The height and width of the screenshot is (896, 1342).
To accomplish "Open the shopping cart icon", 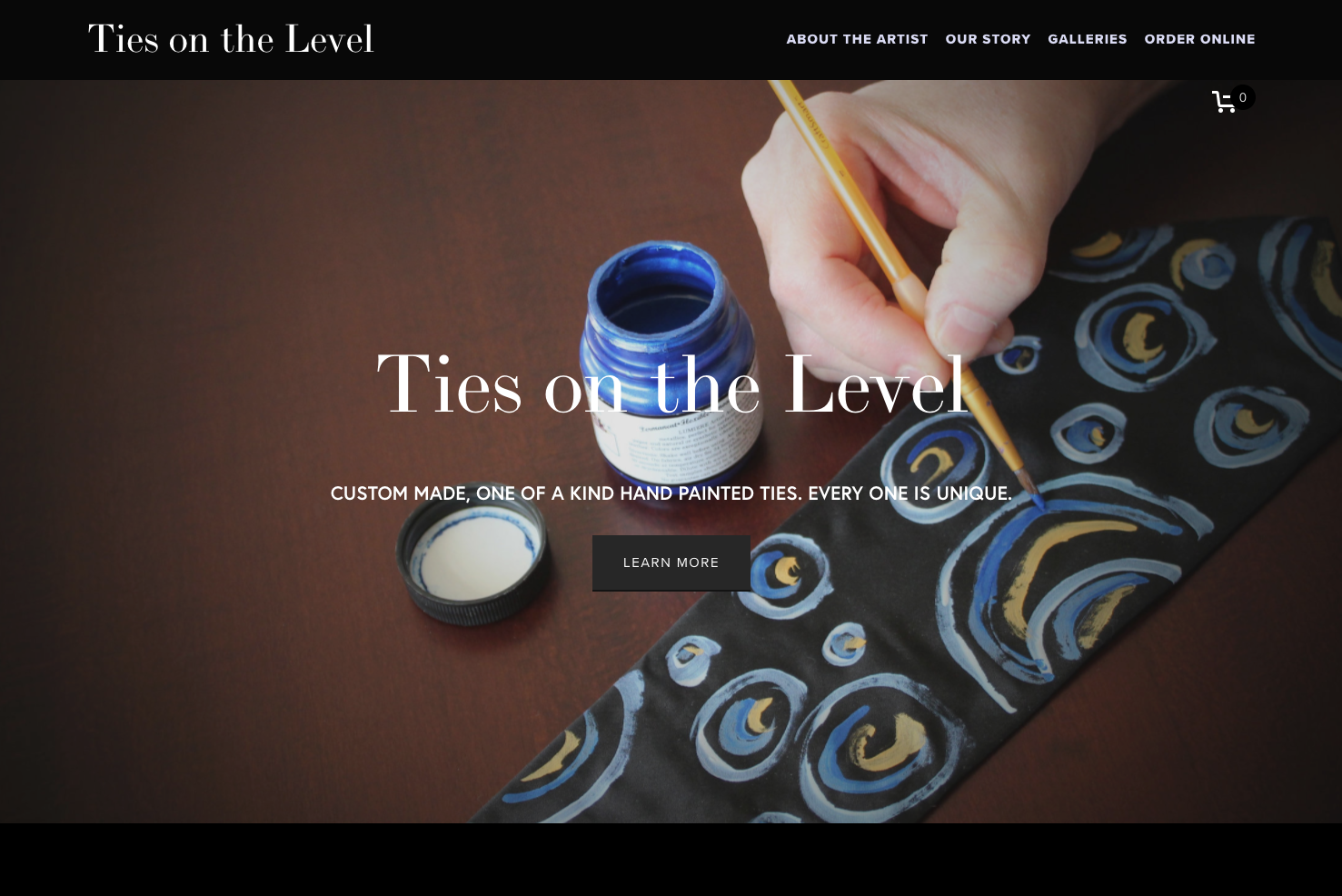I will (x=1224, y=102).
